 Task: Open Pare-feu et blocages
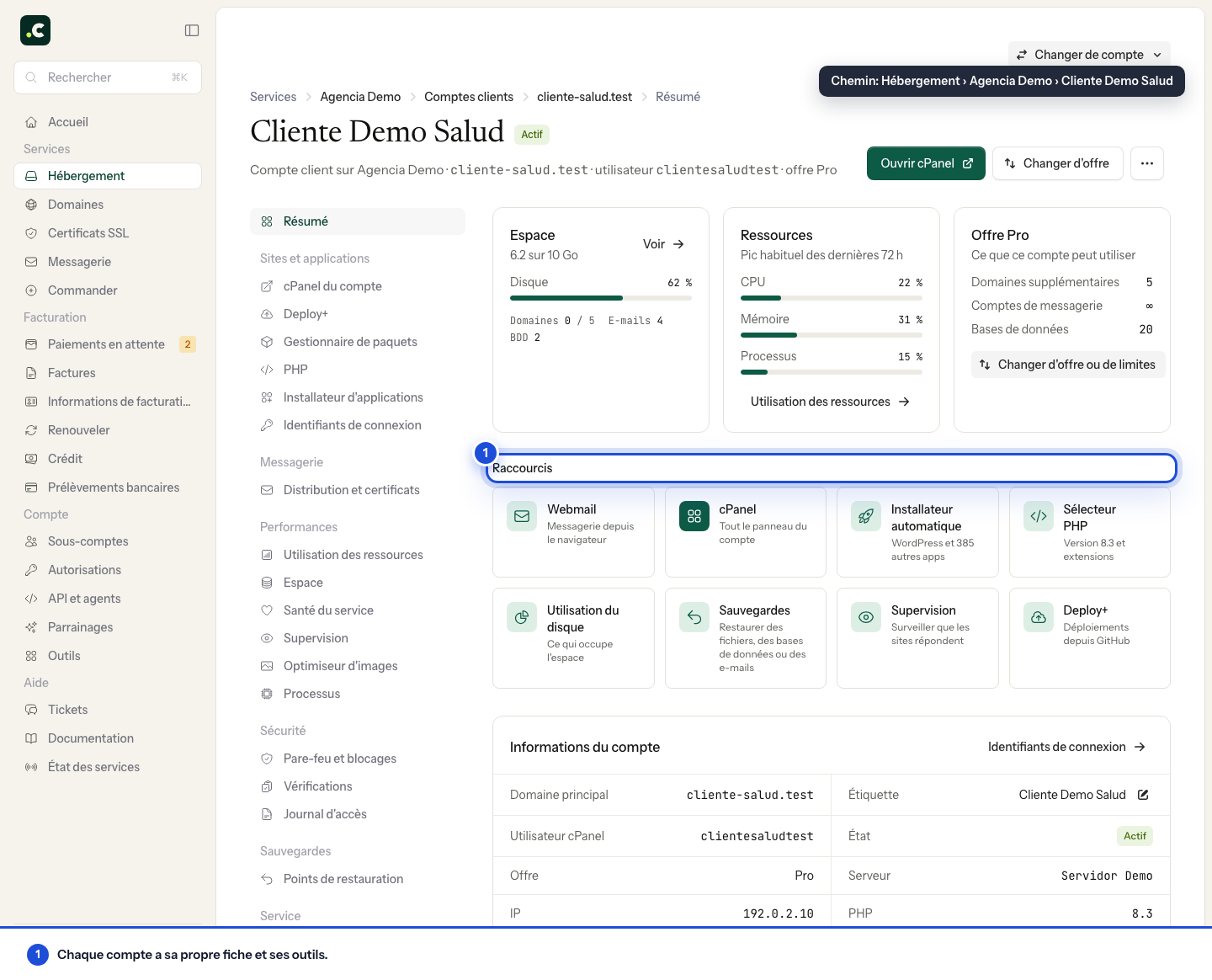(358, 759)
